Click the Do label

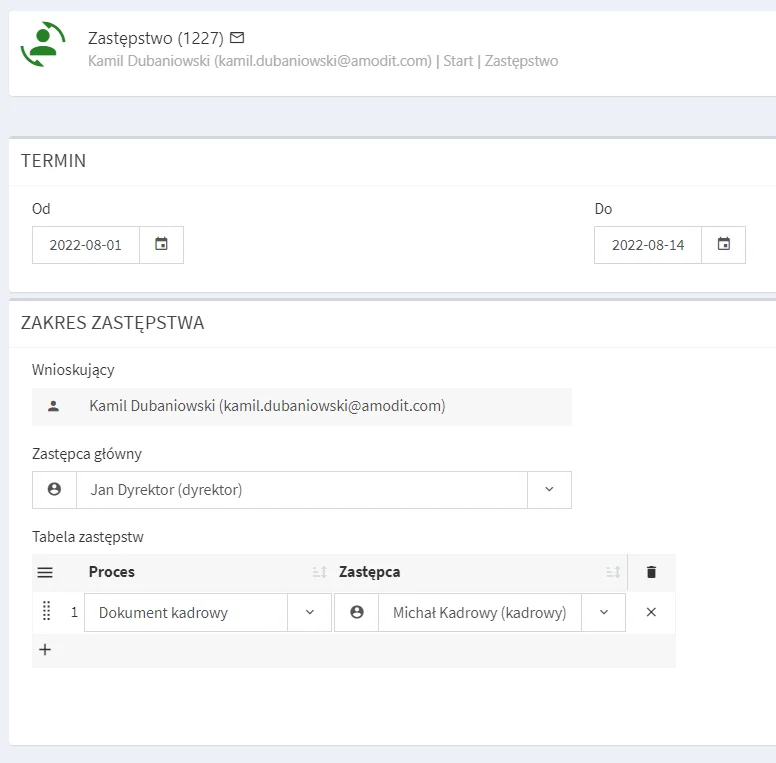603,209
